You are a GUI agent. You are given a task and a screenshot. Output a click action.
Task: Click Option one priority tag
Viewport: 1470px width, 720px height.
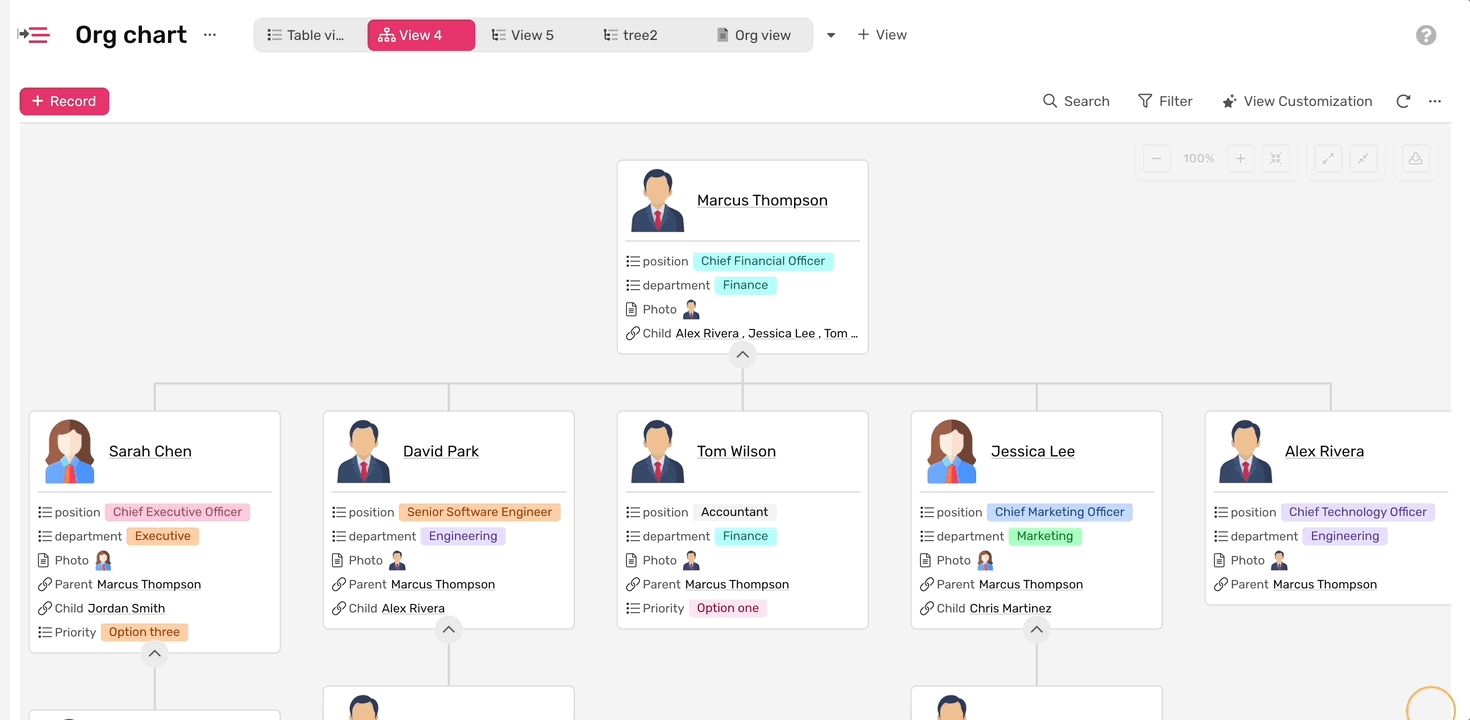(727, 608)
